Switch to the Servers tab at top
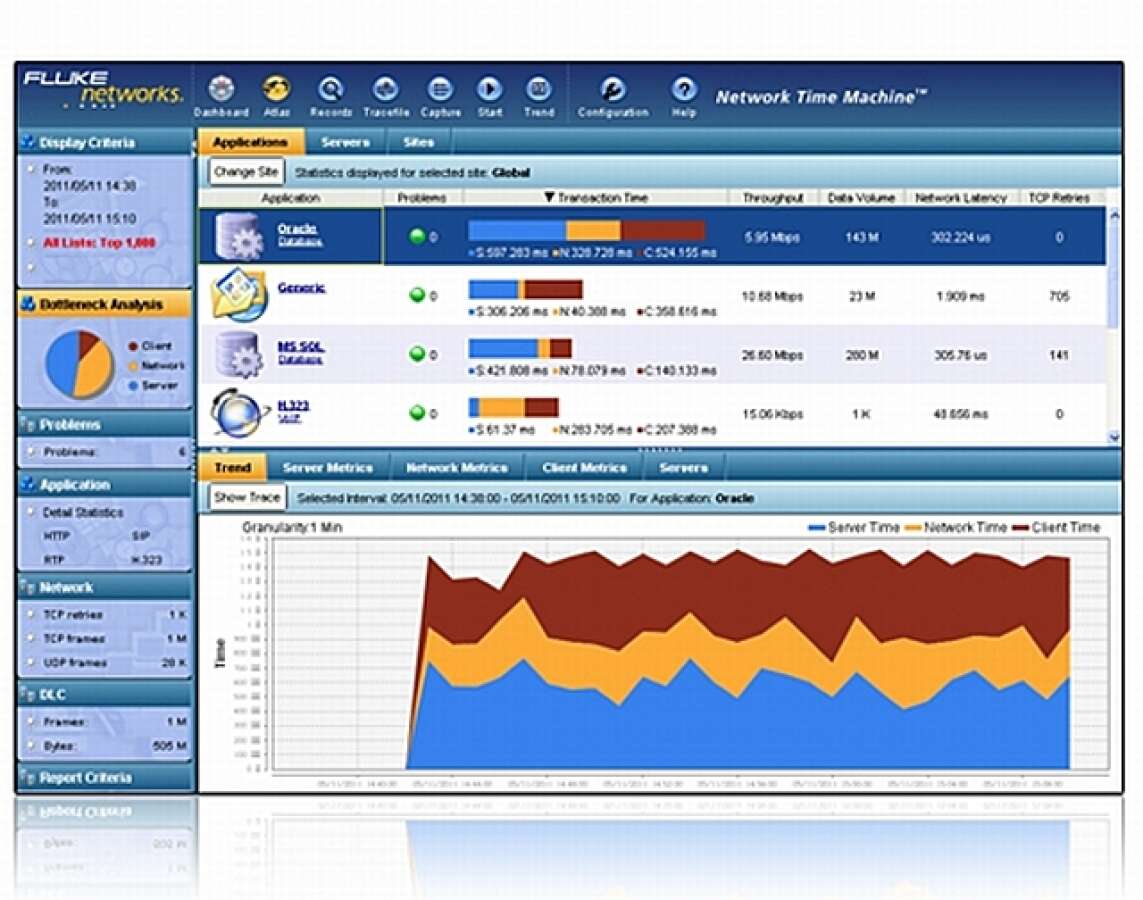 pyautogui.click(x=345, y=142)
